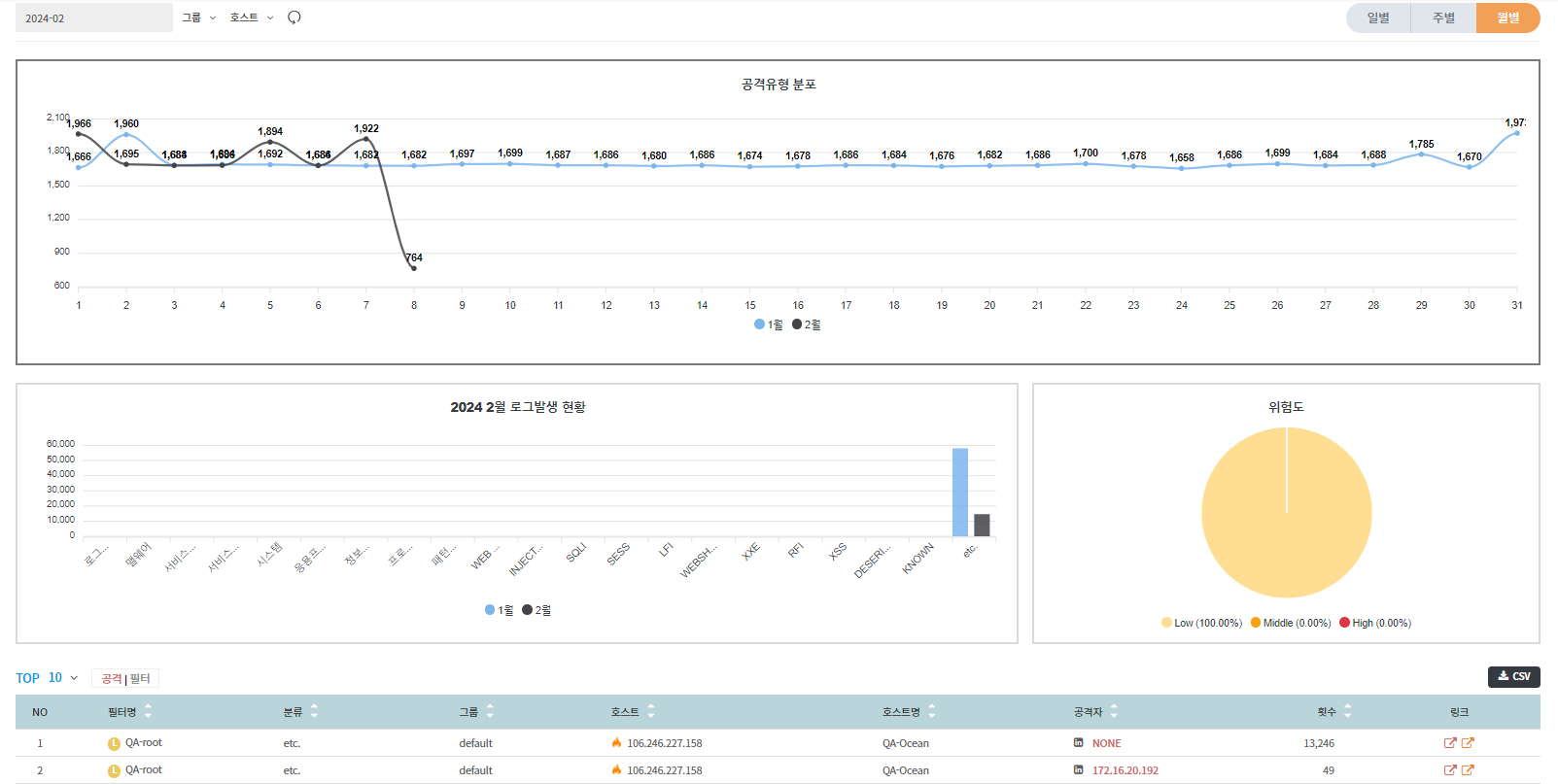Click the High risk red legend swatch
The height and width of the screenshot is (784, 1558).
tap(1345, 623)
